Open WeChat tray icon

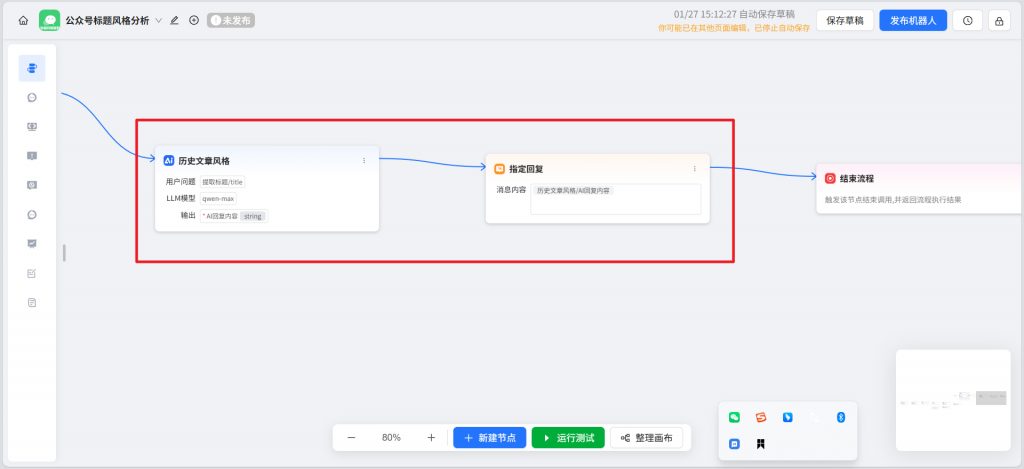click(x=734, y=417)
